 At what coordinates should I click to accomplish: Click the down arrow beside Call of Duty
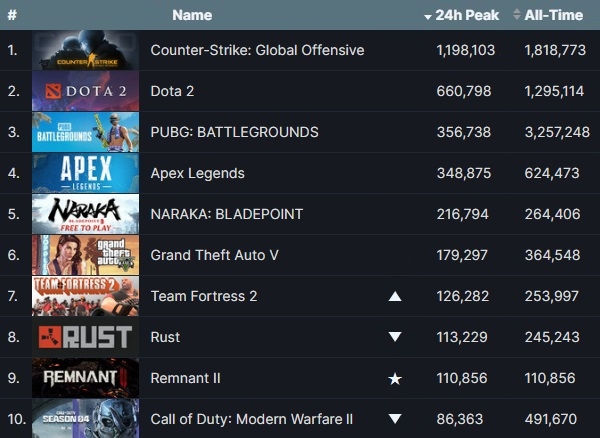tap(395, 419)
